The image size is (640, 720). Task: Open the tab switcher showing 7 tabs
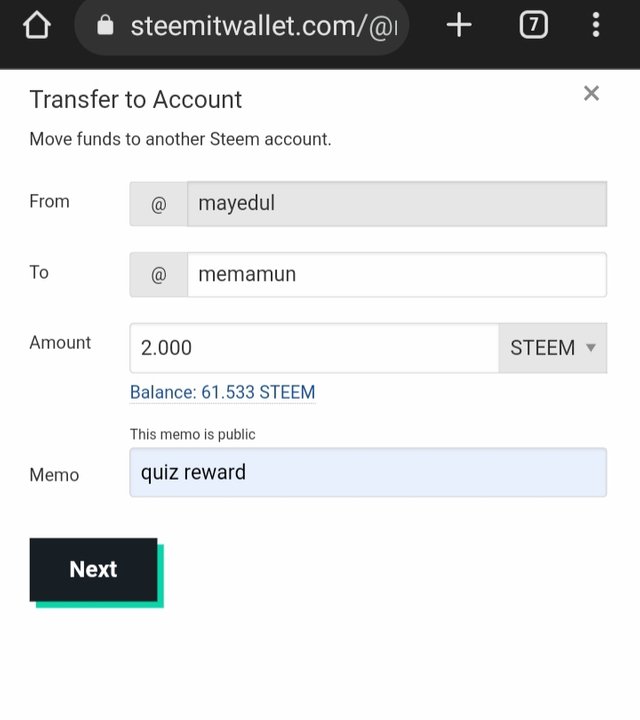534,26
